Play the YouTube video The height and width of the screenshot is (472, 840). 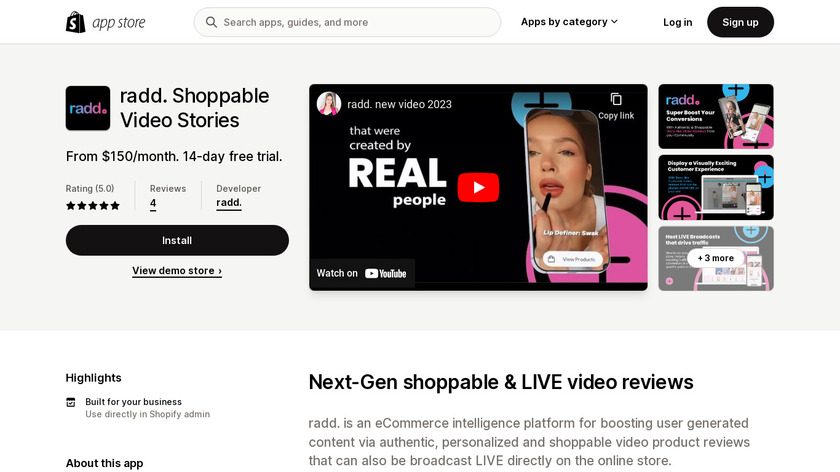click(478, 187)
